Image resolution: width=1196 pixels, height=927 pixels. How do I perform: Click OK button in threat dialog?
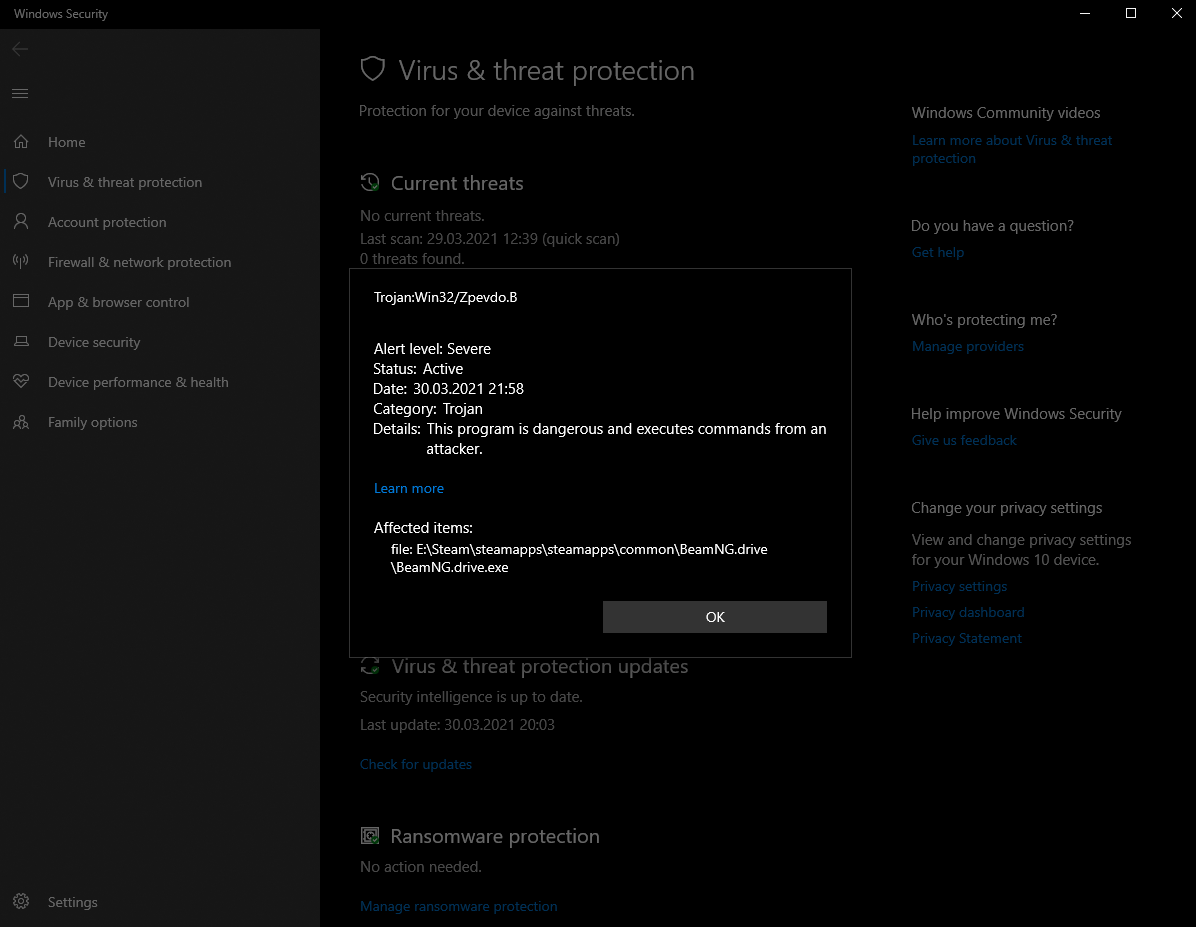[x=715, y=616]
